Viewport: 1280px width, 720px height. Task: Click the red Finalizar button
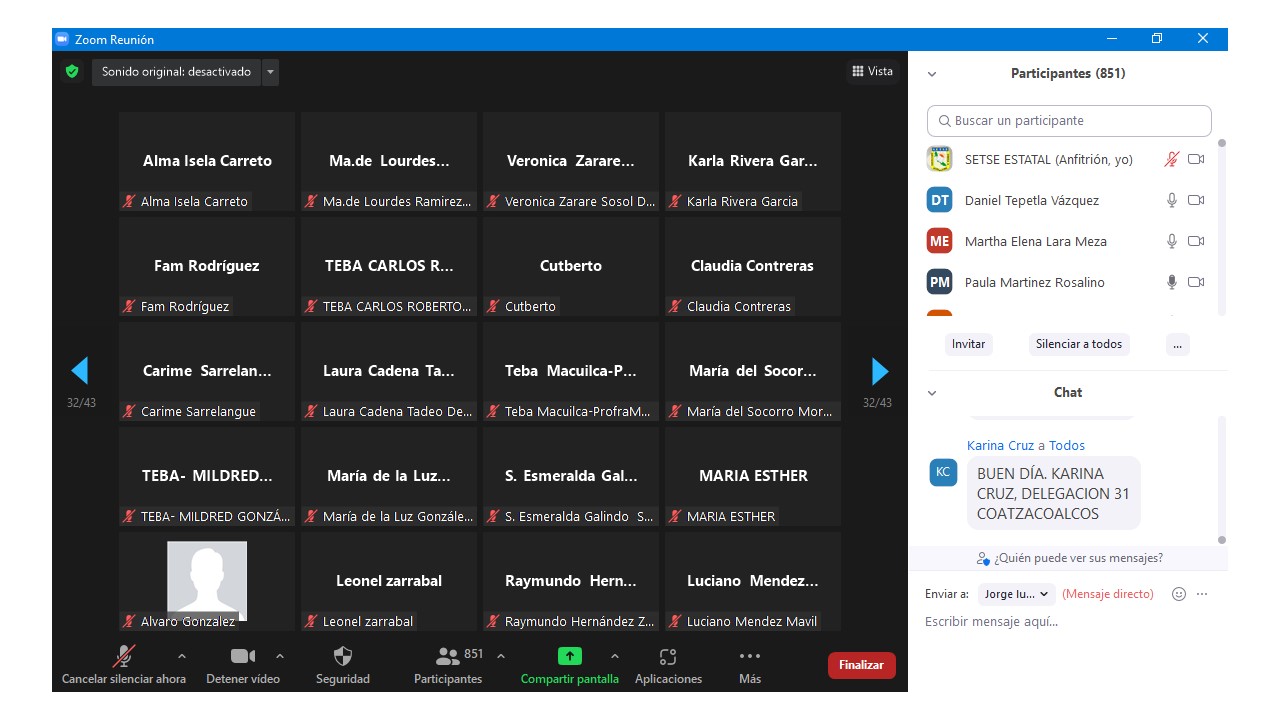coord(862,665)
